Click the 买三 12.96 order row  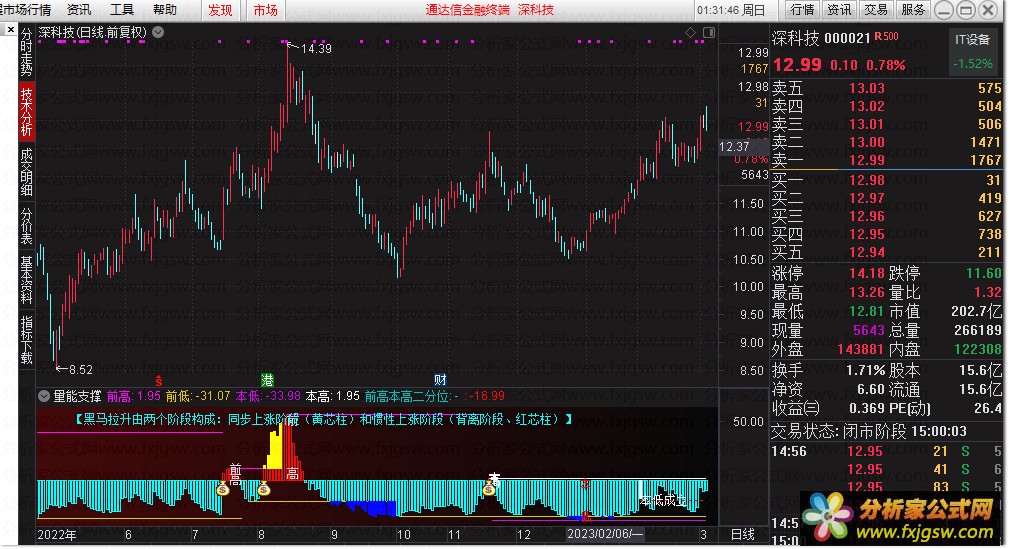click(x=886, y=217)
